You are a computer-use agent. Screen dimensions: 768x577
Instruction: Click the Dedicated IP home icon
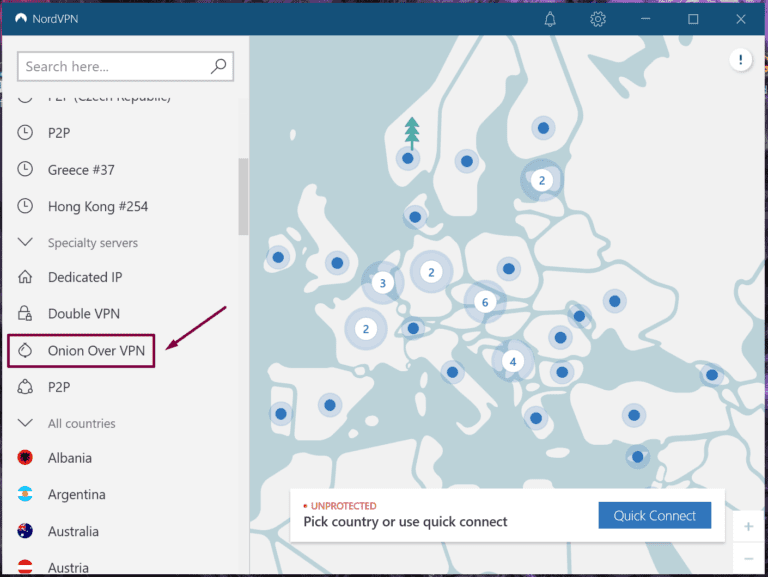click(x=26, y=277)
